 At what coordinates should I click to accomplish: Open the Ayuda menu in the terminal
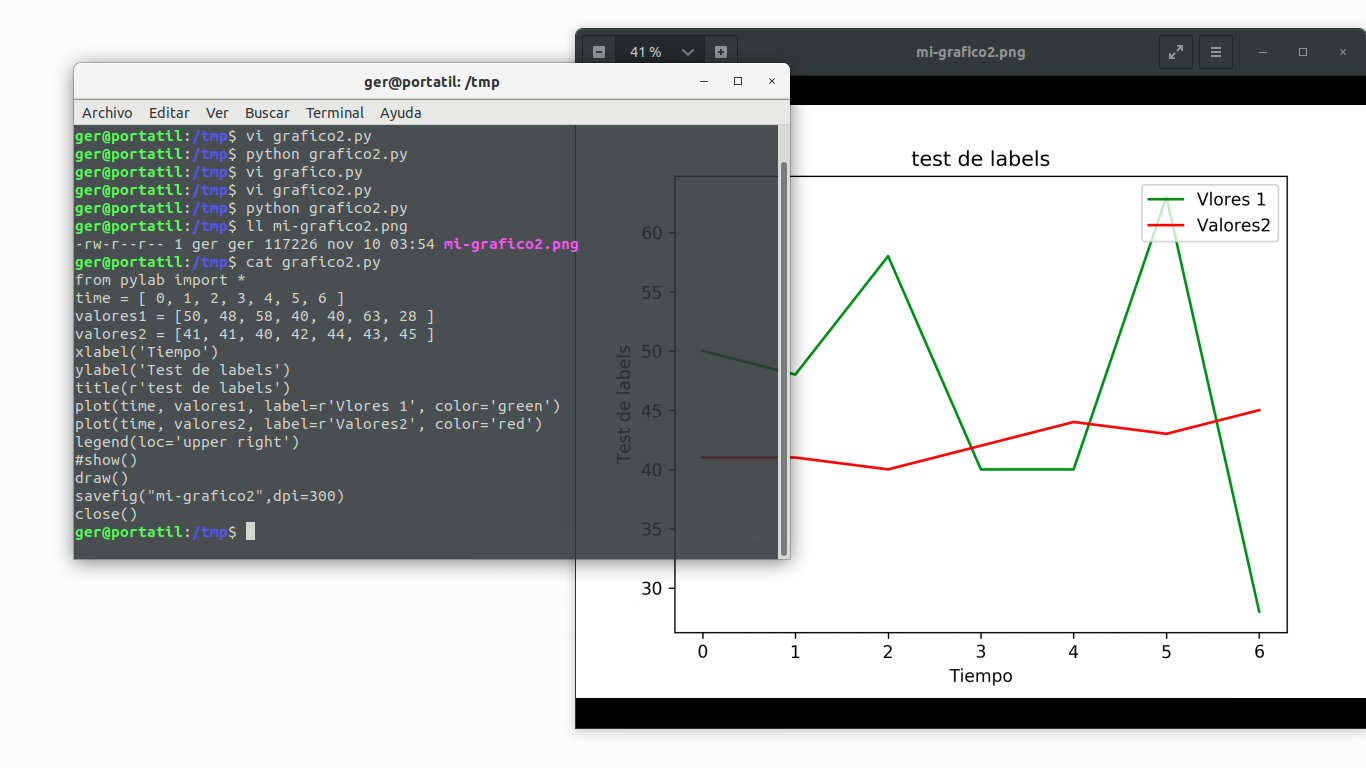click(x=400, y=113)
